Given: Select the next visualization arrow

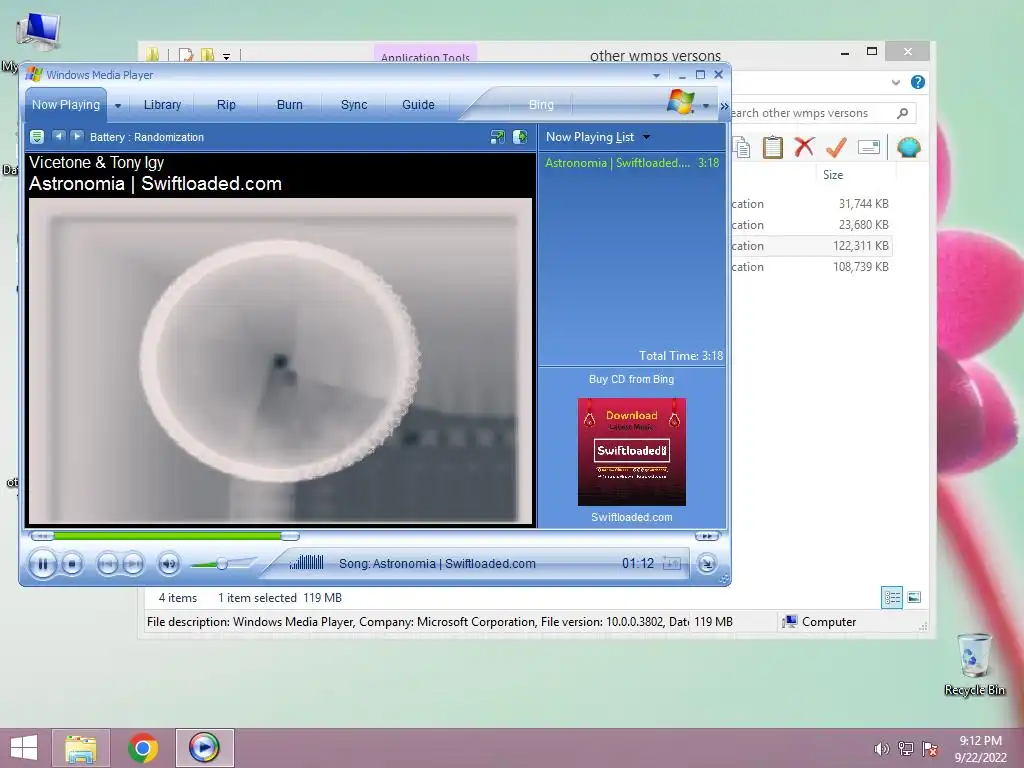Looking at the screenshot, I should [77, 136].
